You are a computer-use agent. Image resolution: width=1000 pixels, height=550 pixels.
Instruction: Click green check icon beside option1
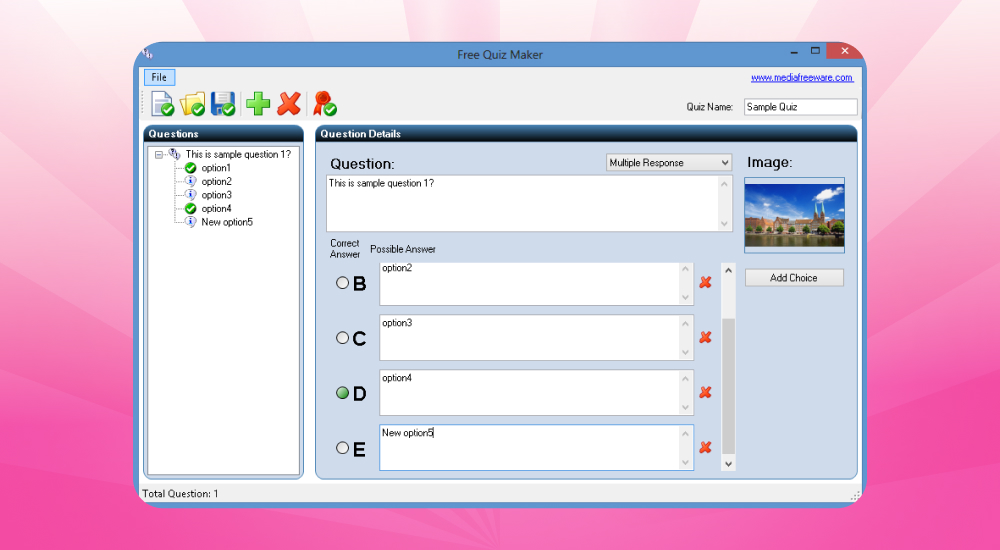point(190,168)
